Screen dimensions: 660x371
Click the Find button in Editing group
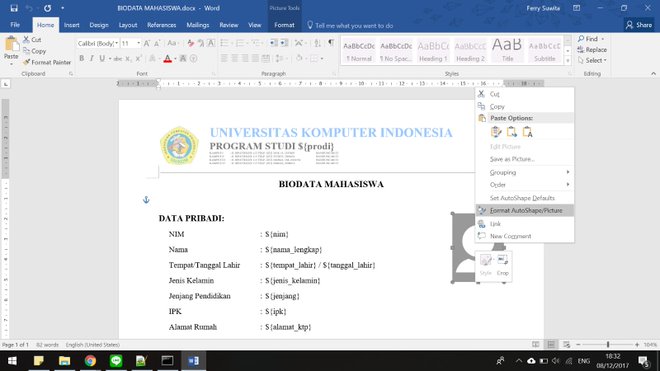(x=591, y=39)
